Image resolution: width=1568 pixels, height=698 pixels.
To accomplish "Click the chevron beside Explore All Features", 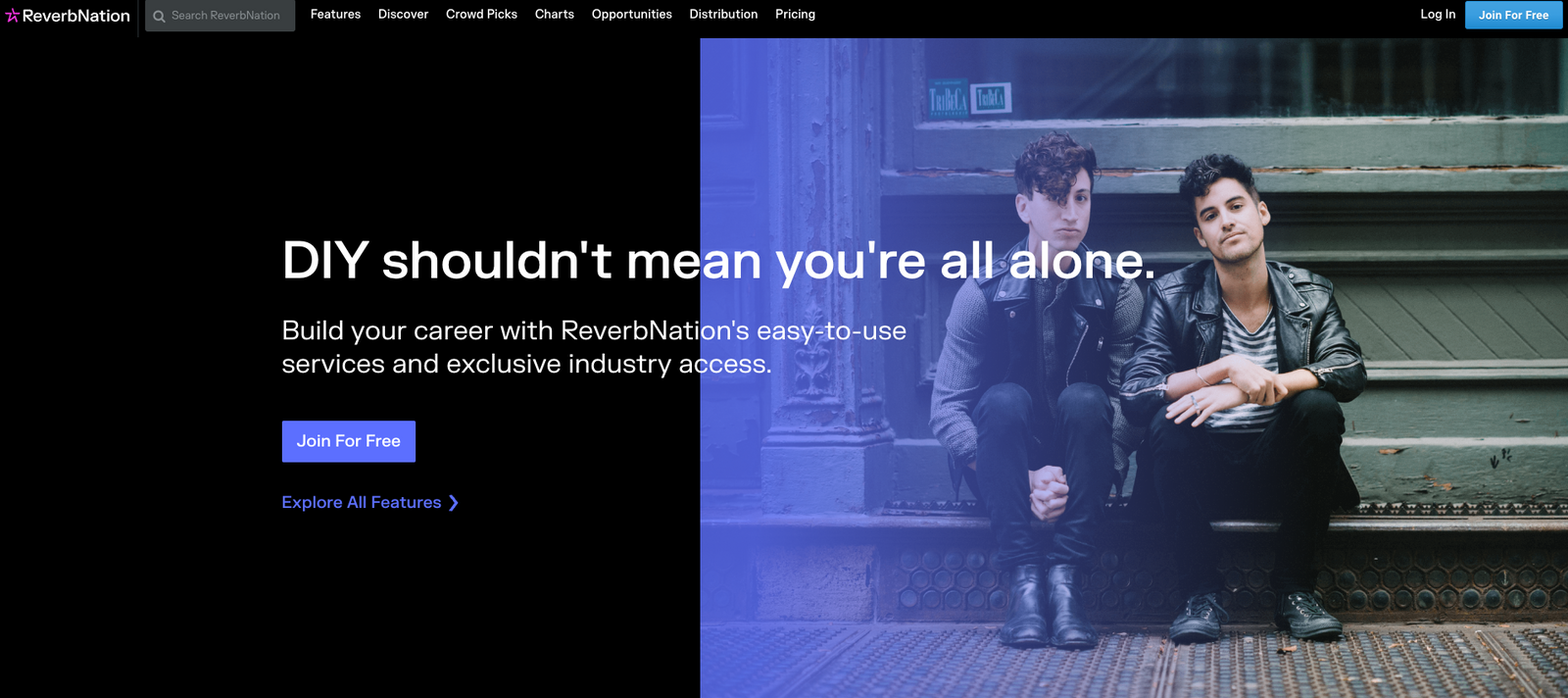I will click(x=453, y=503).
